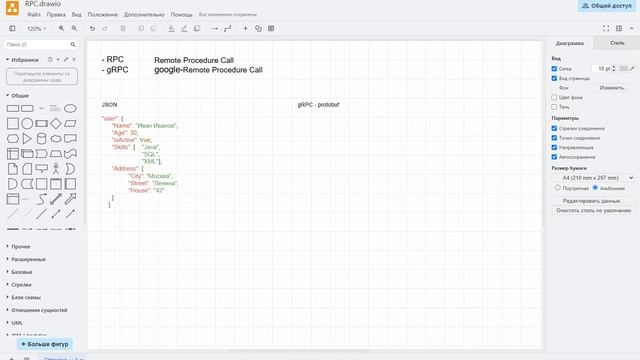Image resolution: width=640 pixels, height=360 pixels.
Task: Select the ellipse shape
Action: pyautogui.click(x=70, y=109)
